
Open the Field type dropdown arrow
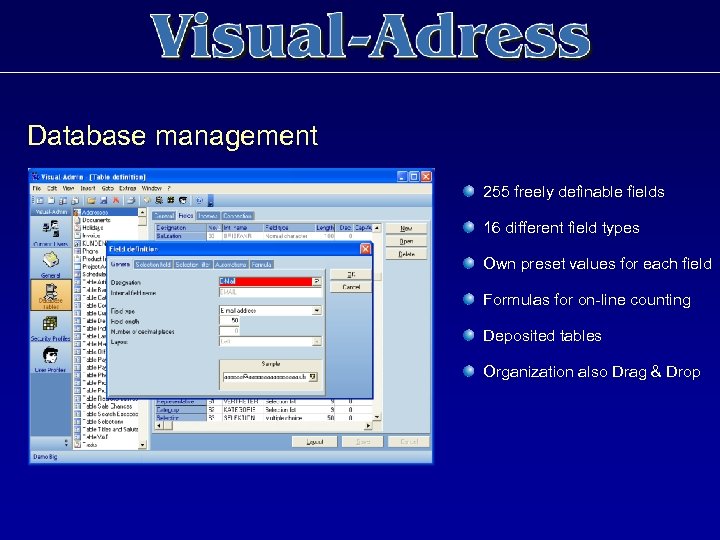pos(316,311)
